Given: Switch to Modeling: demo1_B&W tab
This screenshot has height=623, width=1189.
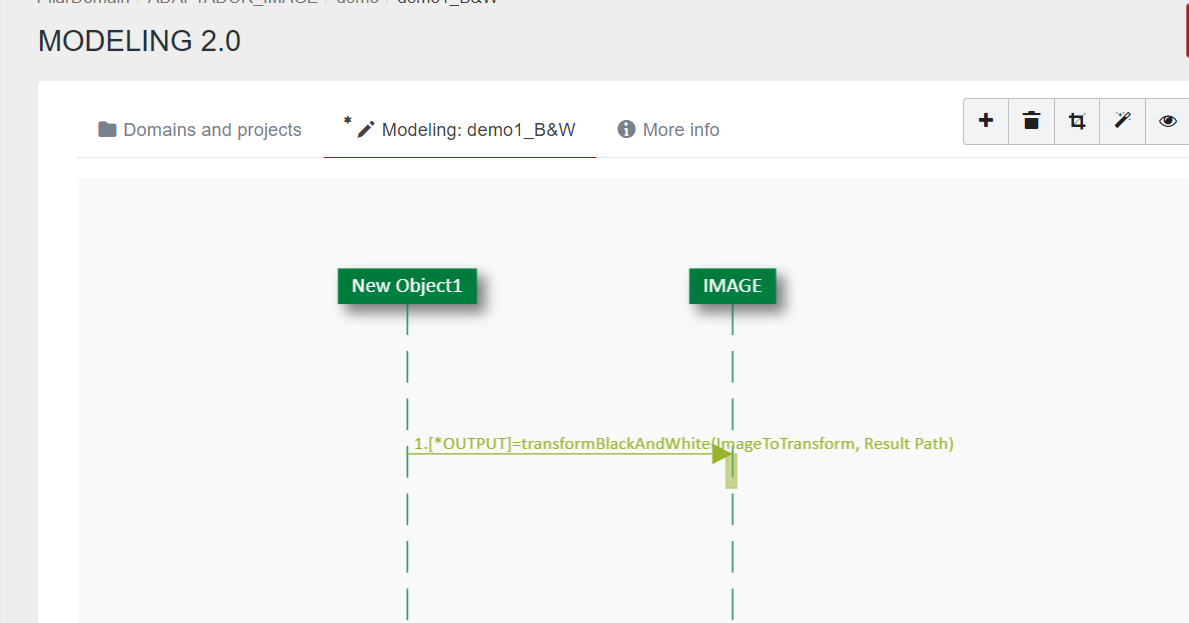Looking at the screenshot, I should click(478, 130).
